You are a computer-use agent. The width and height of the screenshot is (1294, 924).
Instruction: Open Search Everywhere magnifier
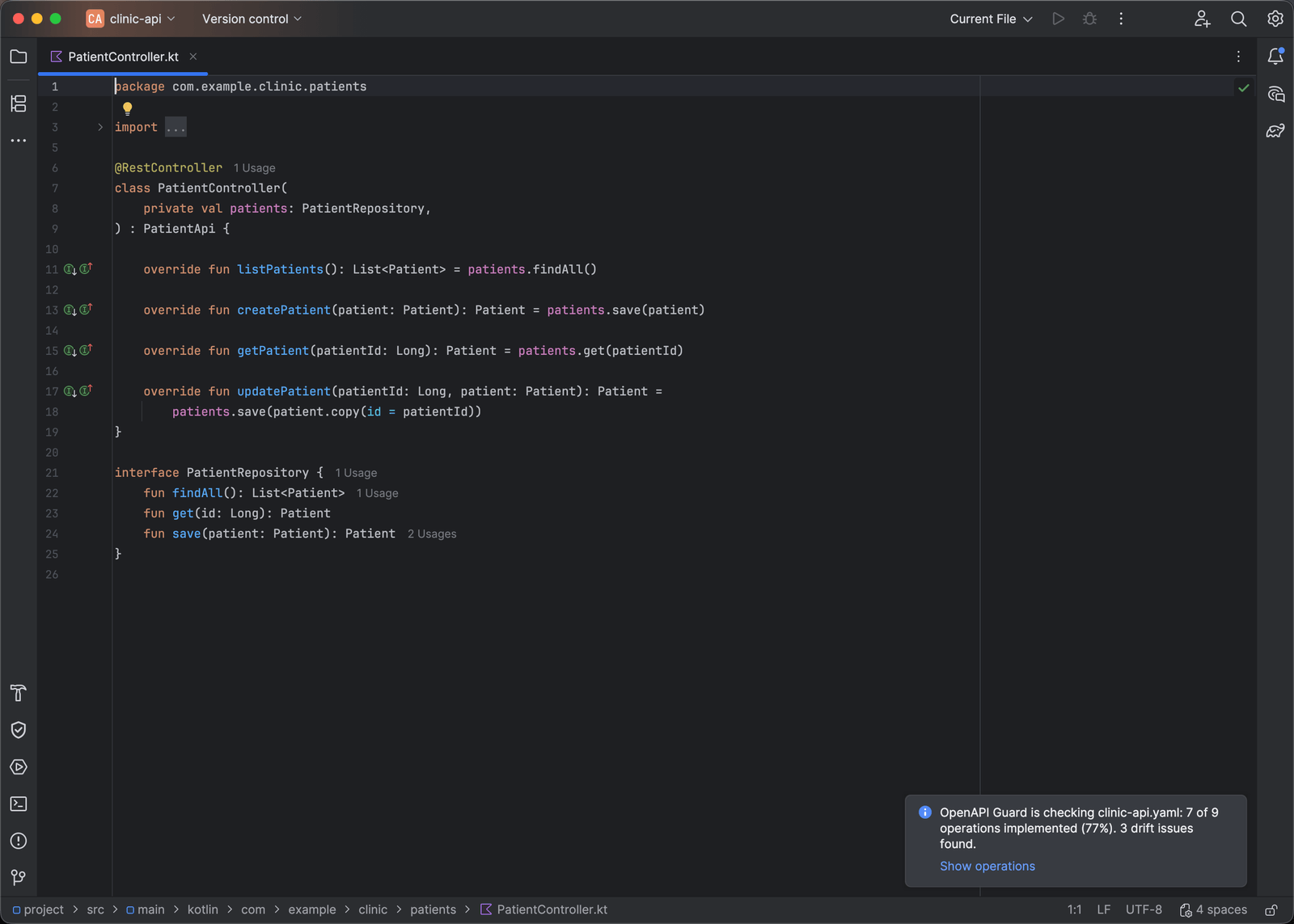[1238, 19]
